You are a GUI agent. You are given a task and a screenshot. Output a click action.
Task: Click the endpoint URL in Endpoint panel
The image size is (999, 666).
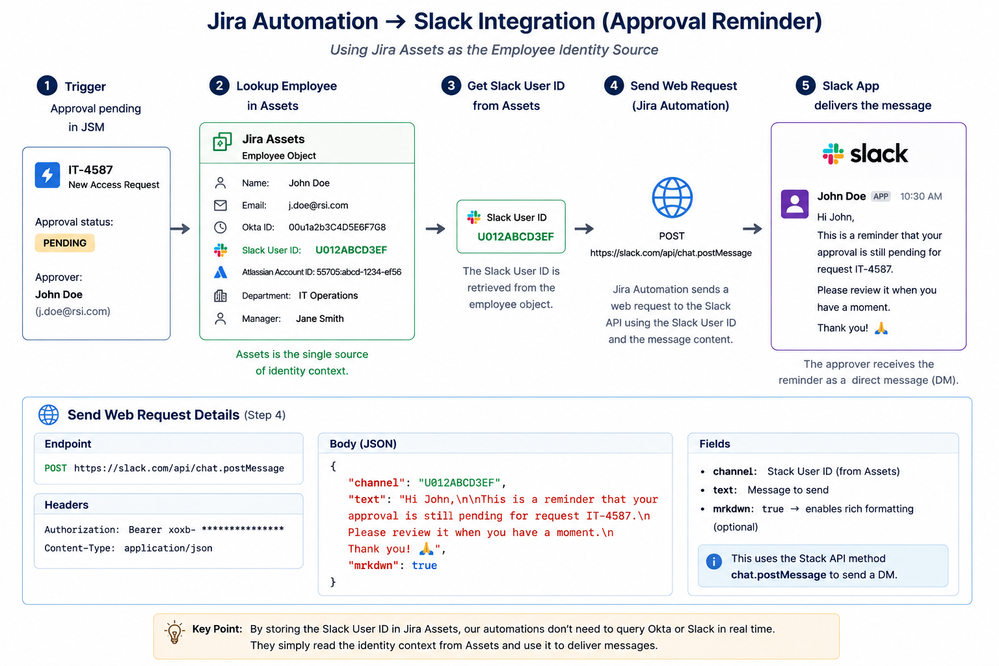click(179, 468)
